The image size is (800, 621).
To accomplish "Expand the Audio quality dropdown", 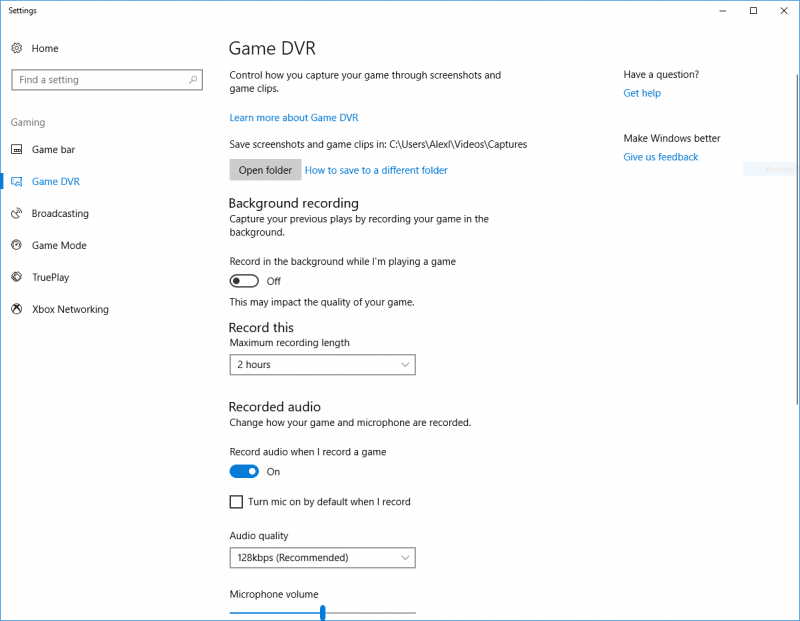I will click(x=322, y=558).
